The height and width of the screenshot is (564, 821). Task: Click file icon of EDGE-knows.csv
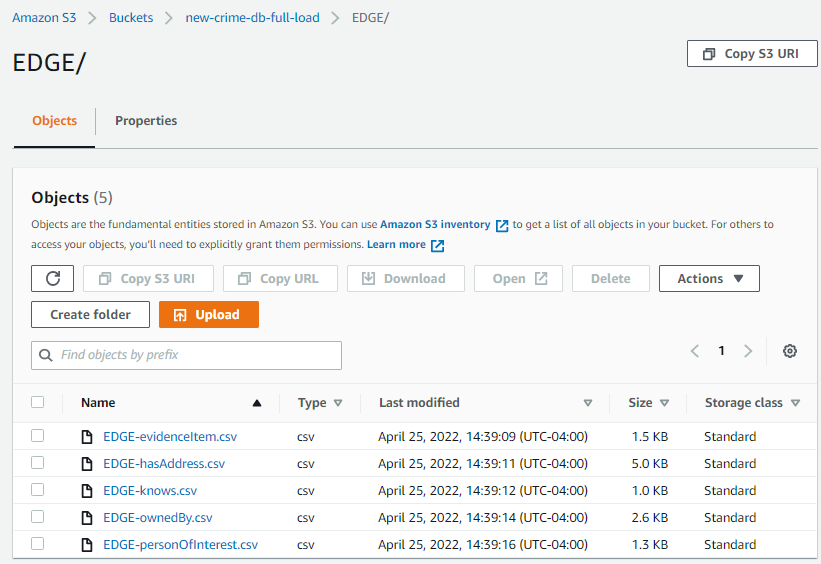[87, 491]
